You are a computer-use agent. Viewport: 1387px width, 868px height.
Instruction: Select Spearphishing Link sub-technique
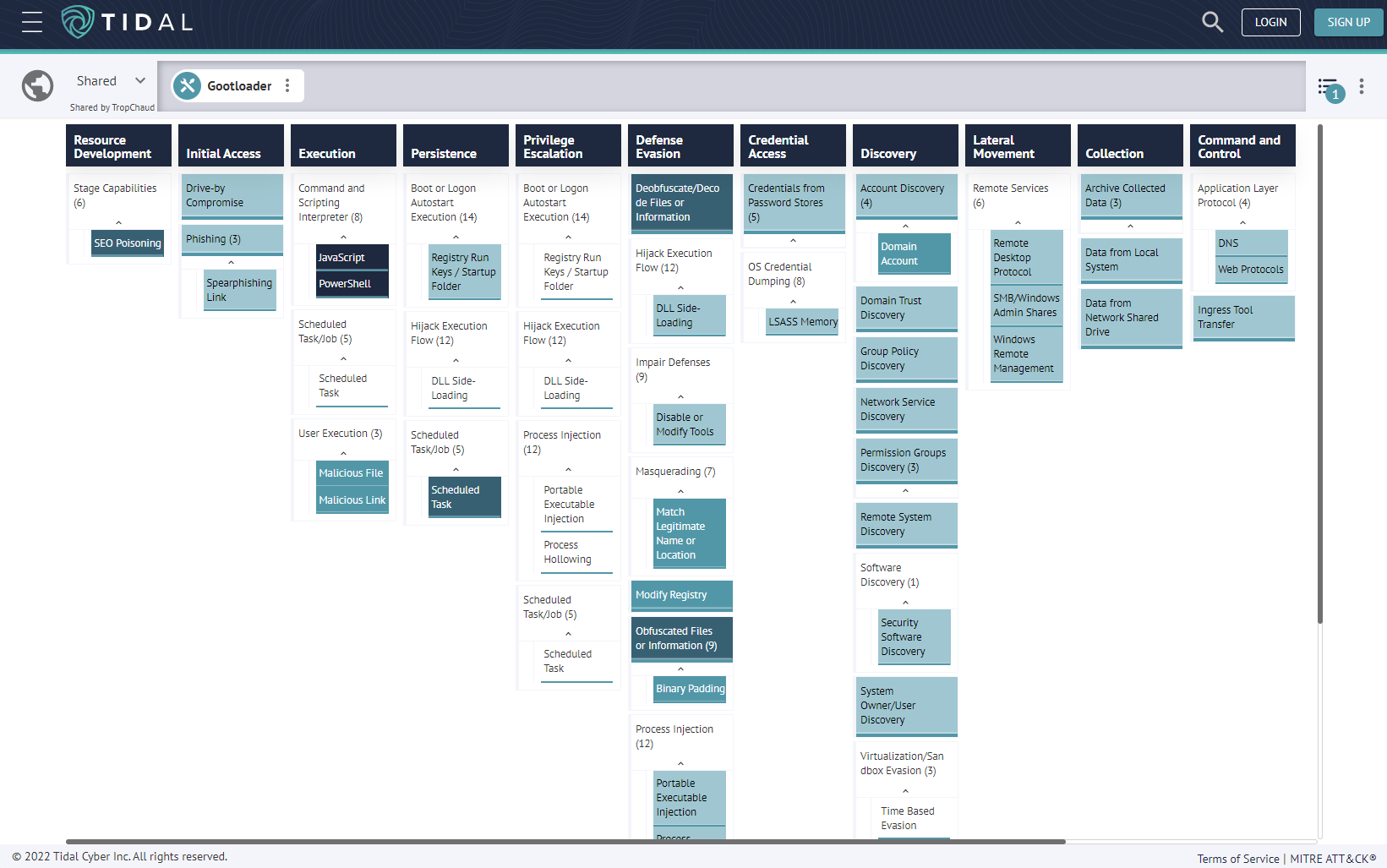click(240, 290)
